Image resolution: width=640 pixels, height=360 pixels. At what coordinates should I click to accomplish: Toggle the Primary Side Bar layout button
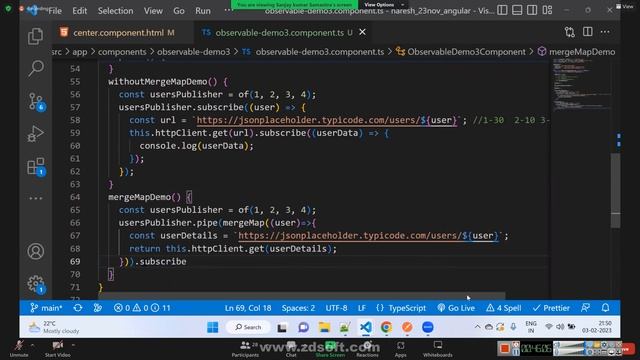(502, 10)
